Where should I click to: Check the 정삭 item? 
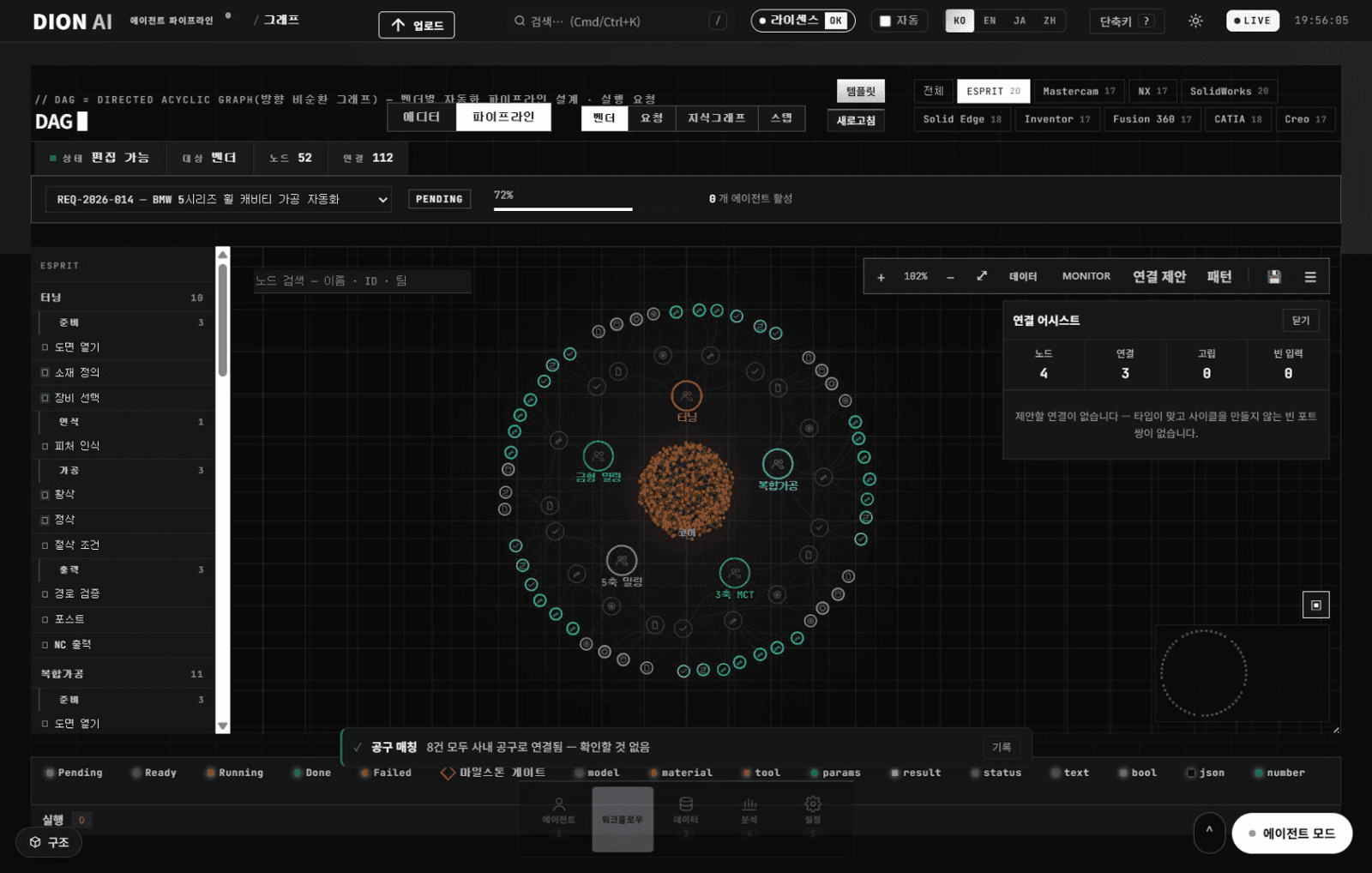(45, 520)
